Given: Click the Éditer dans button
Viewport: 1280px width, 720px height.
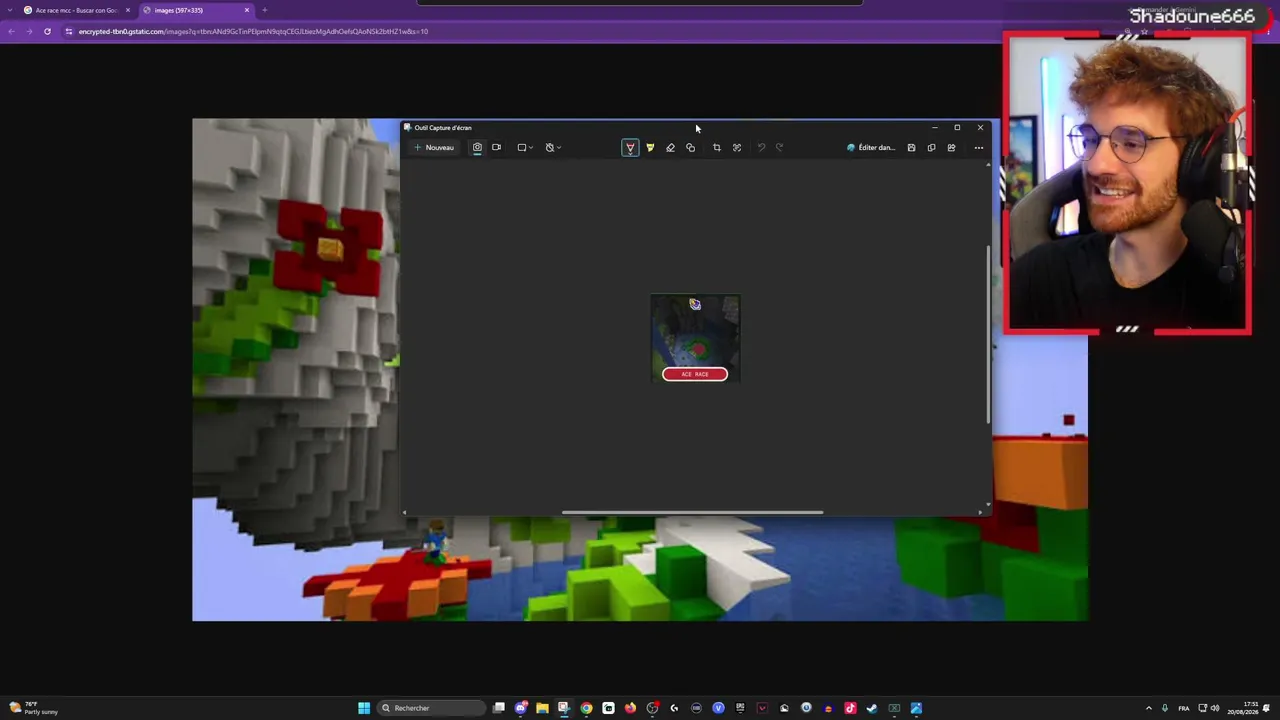Looking at the screenshot, I should tap(871, 148).
